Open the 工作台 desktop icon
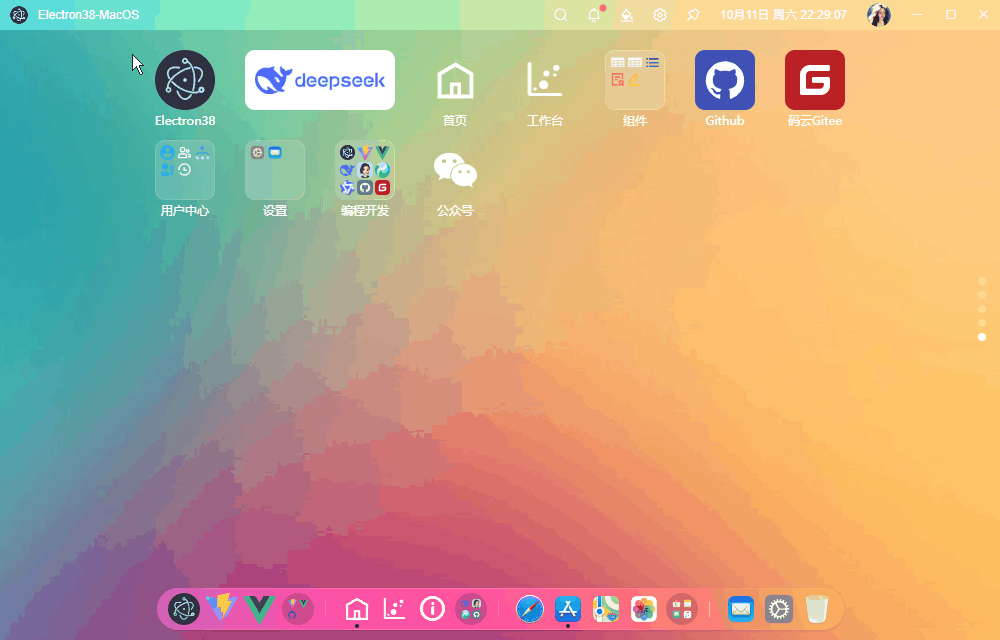1000x640 pixels. (x=545, y=80)
